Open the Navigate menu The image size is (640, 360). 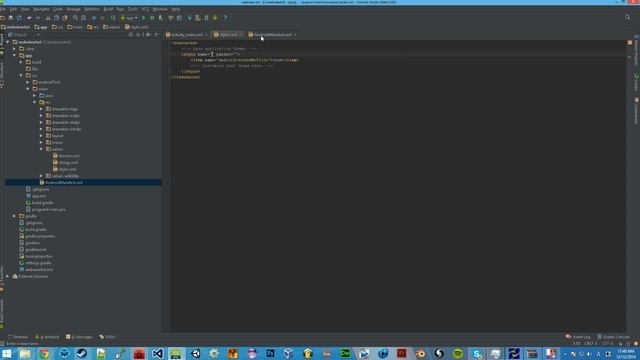coord(41,9)
